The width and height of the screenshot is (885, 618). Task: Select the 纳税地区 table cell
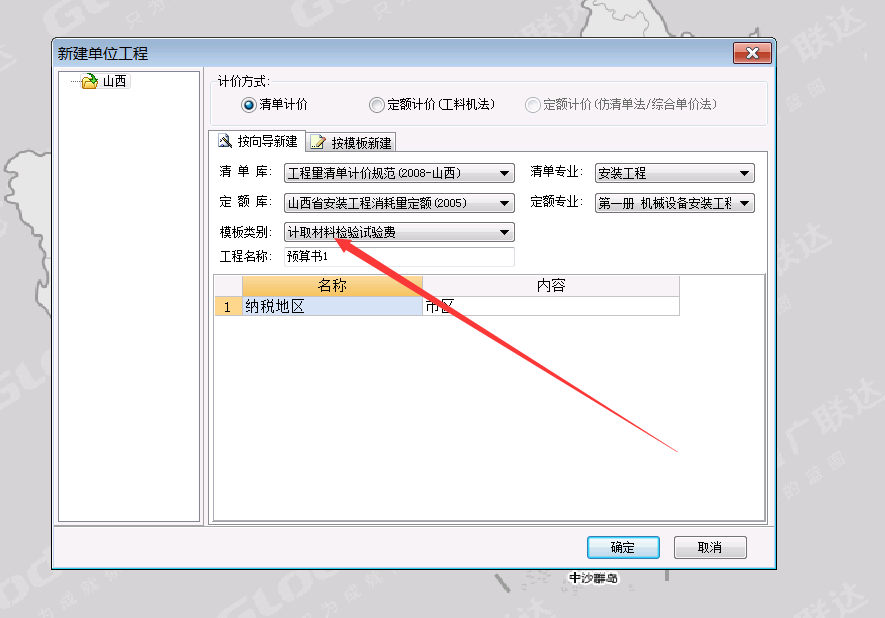point(332,306)
